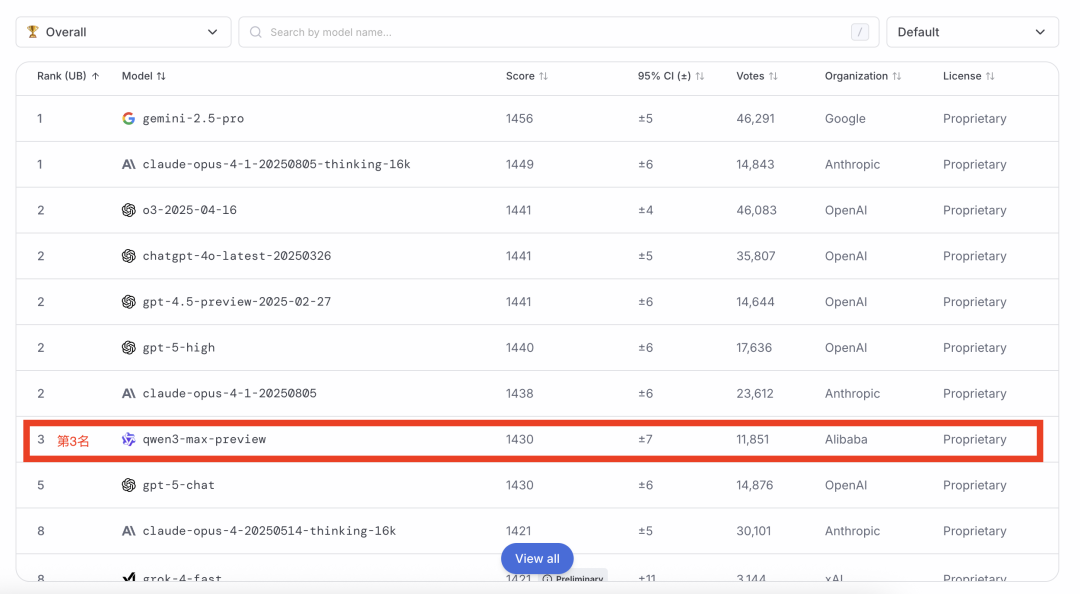
Task: Select model name qwen3-max-preview
Action: click(x=204, y=439)
